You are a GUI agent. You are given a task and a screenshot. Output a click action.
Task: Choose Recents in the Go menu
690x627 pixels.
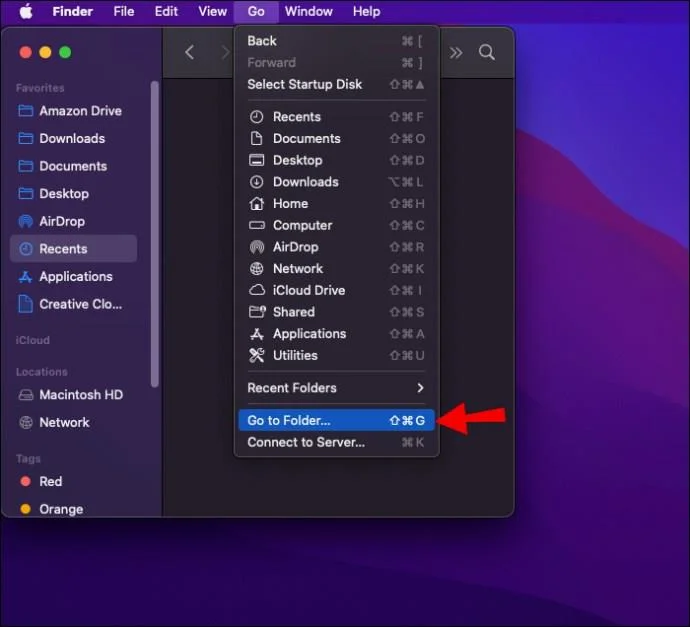point(336,117)
